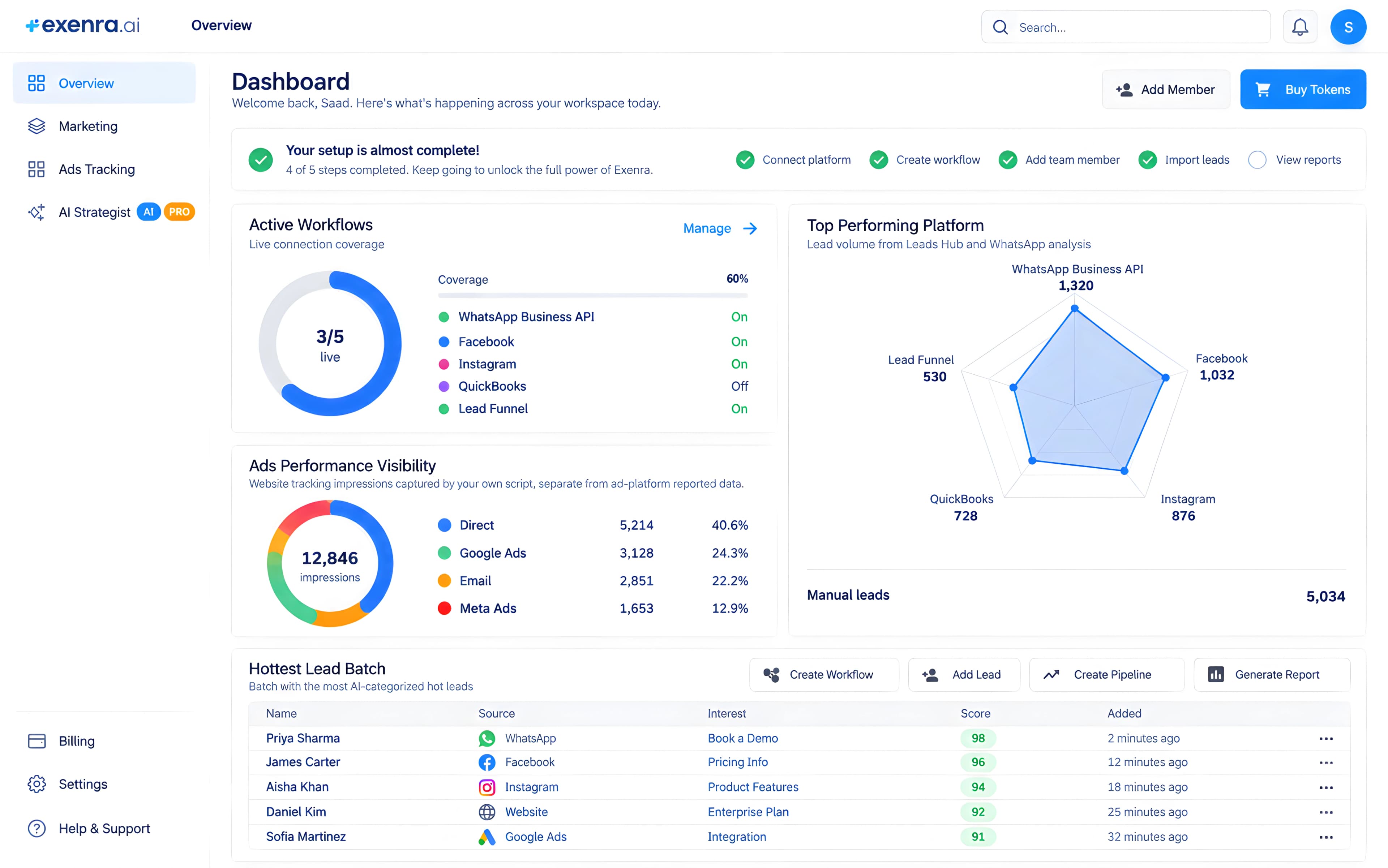Image resolution: width=1388 pixels, height=868 pixels.
Task: Click the Billing card icon
Action: pos(37,741)
